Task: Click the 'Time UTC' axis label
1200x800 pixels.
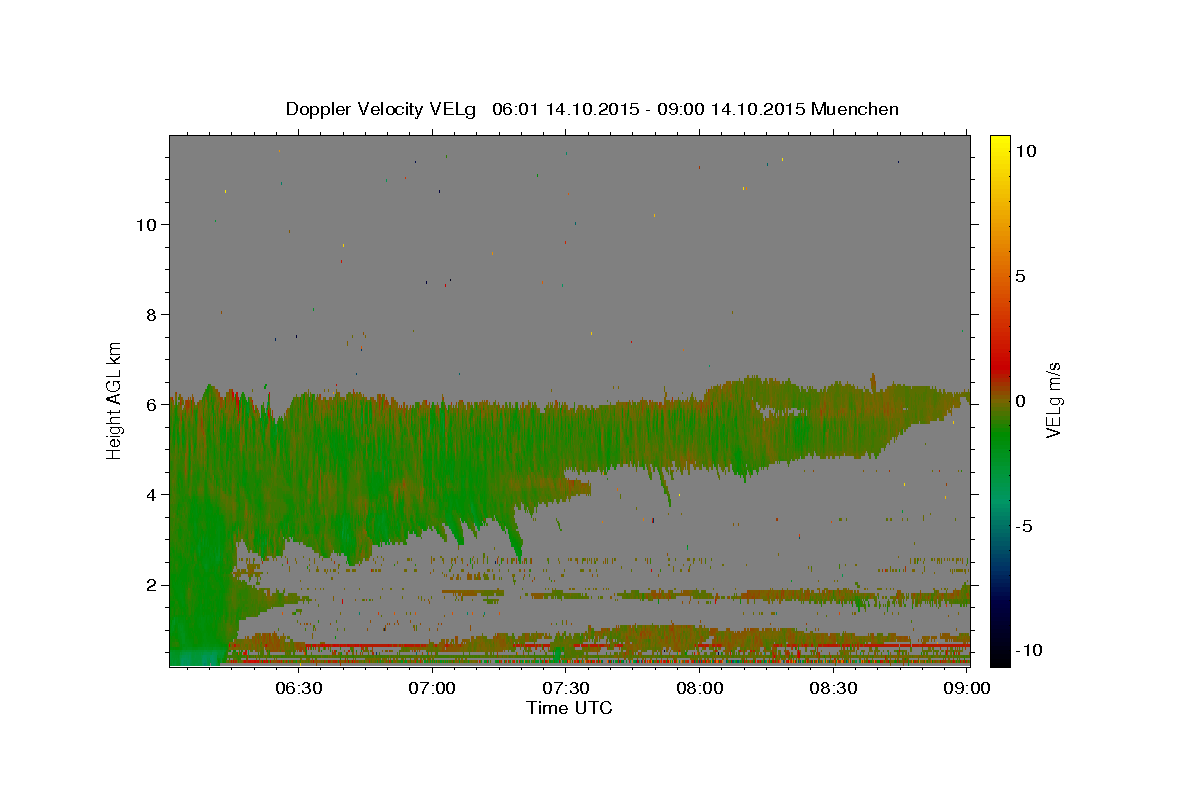Action: pyautogui.click(x=569, y=708)
